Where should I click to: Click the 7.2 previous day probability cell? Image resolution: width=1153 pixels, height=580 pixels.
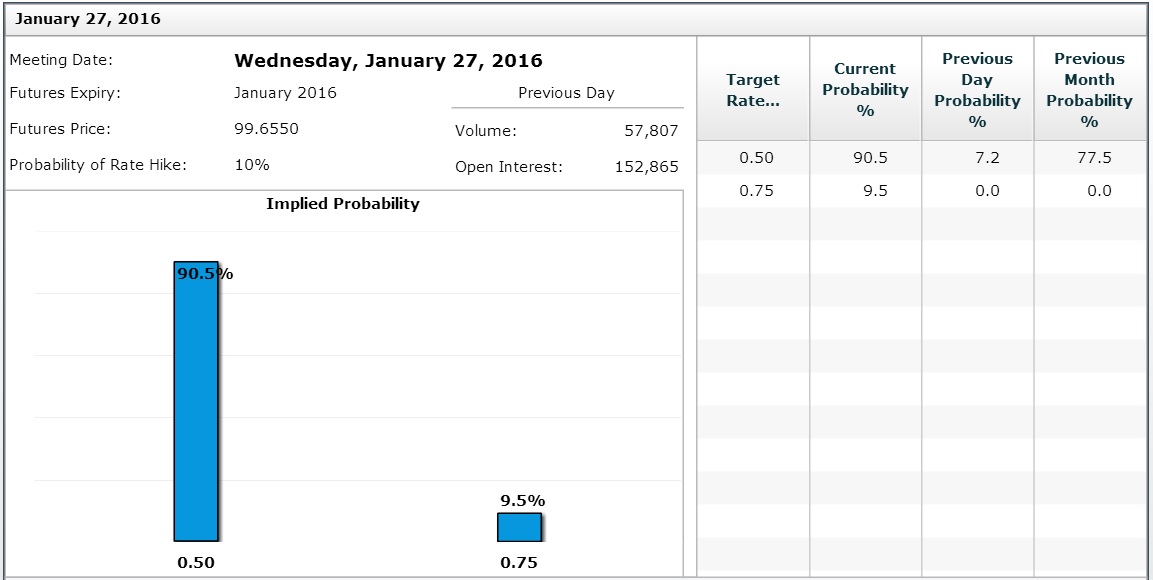click(x=986, y=158)
